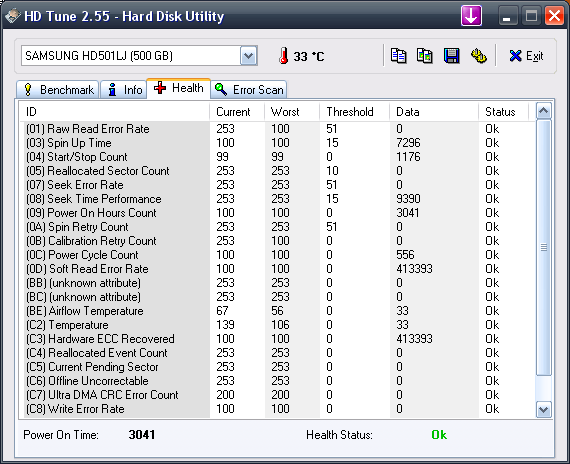This screenshot has width=570, height=464.
Task: Click the copy text to clipboard icon
Action: [398, 56]
